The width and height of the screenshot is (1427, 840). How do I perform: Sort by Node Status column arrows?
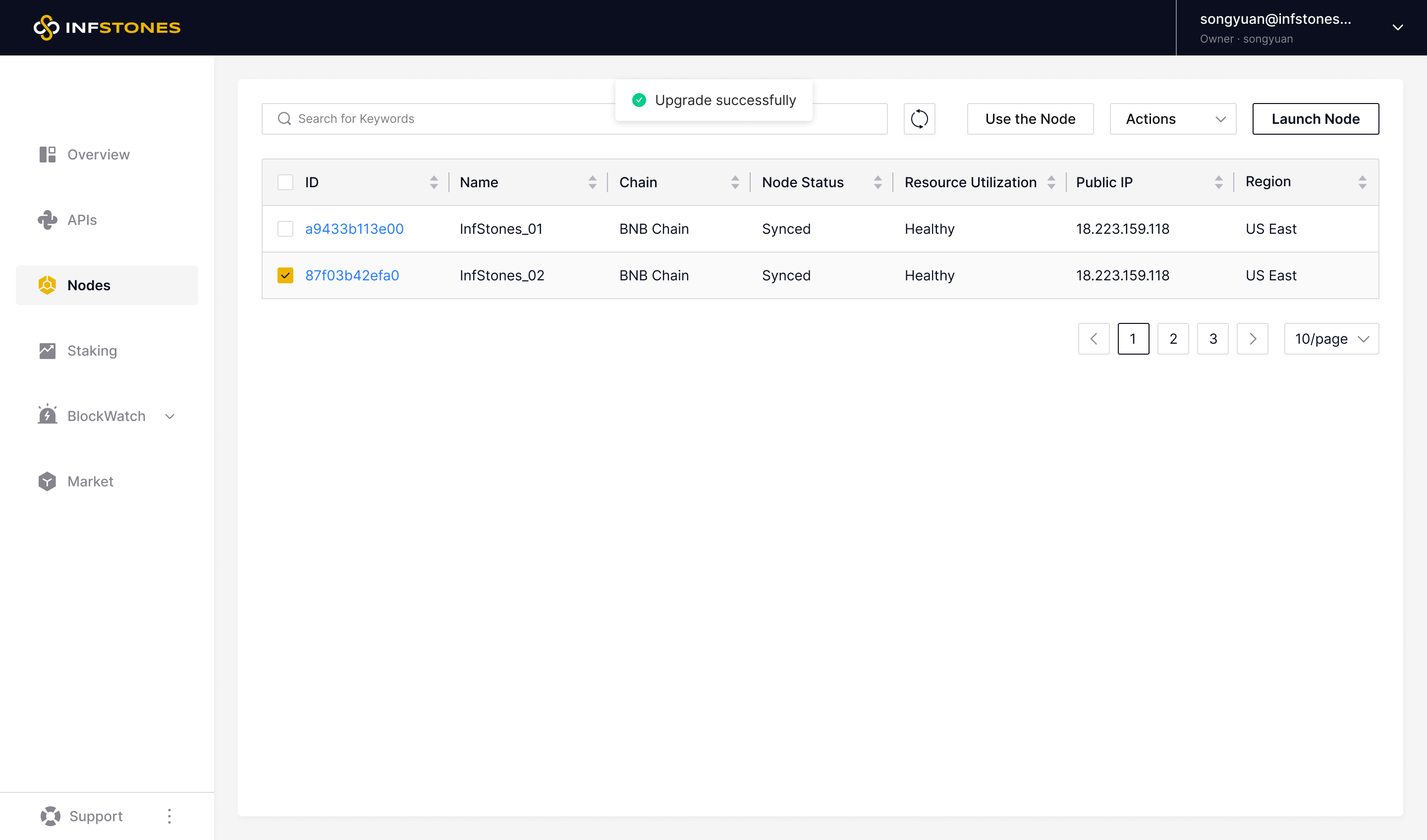[x=878, y=182]
